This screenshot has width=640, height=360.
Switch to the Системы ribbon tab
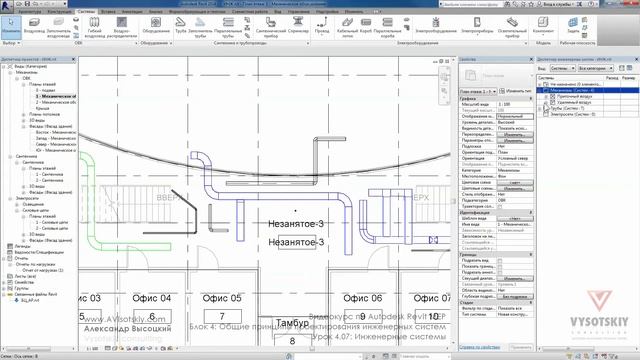pos(86,11)
